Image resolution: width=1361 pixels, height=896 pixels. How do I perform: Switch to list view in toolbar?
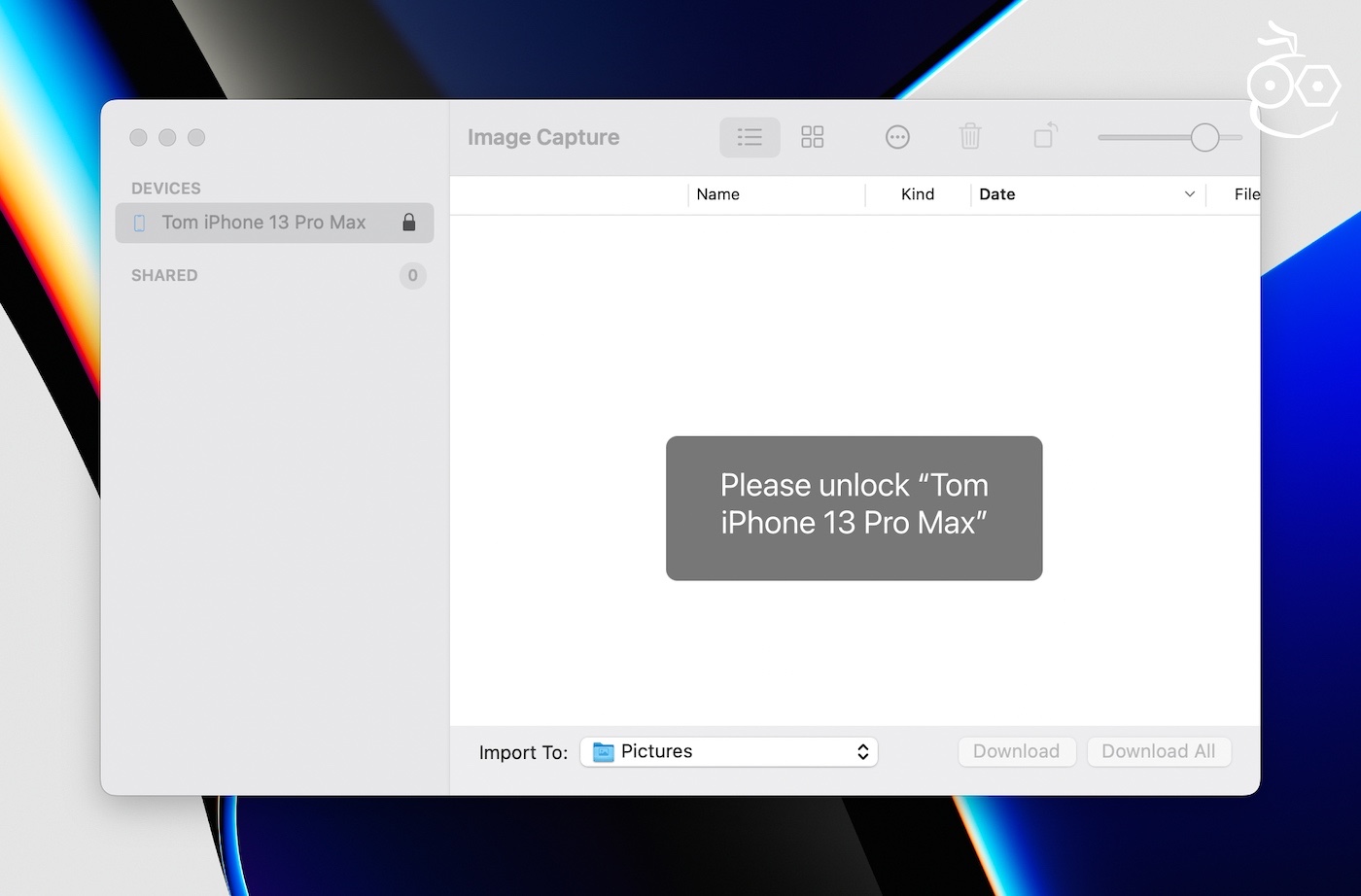[750, 137]
